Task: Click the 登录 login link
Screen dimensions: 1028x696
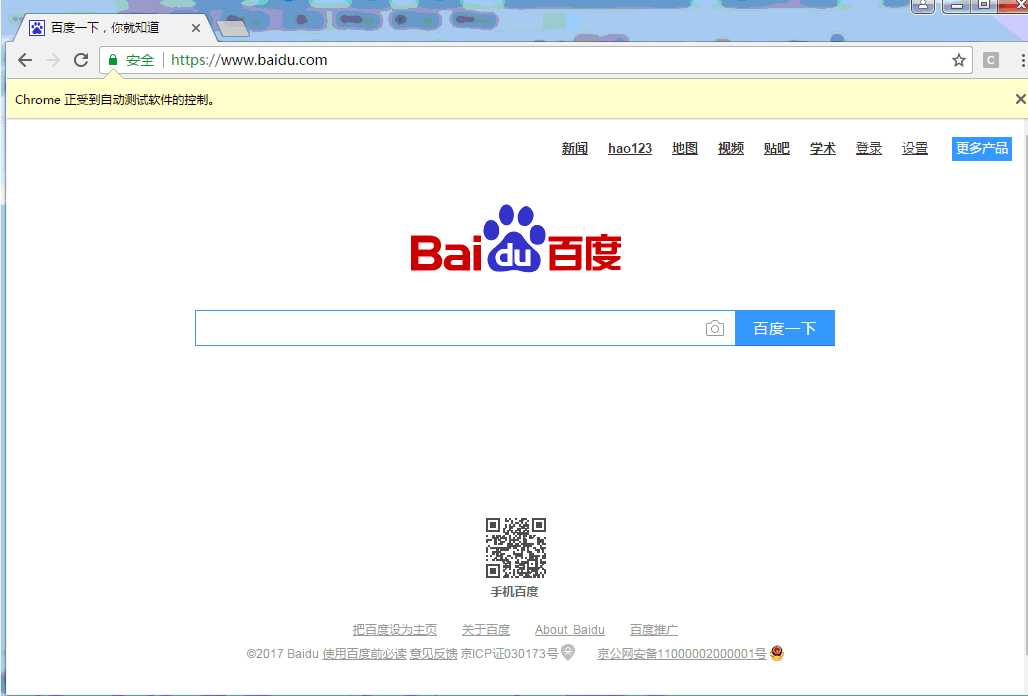Action: click(869, 149)
